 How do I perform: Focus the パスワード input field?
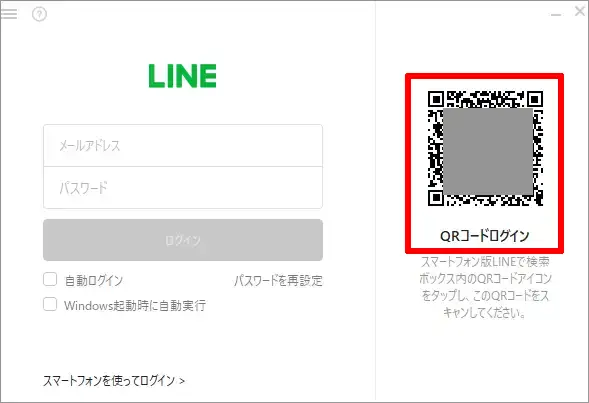(183, 187)
